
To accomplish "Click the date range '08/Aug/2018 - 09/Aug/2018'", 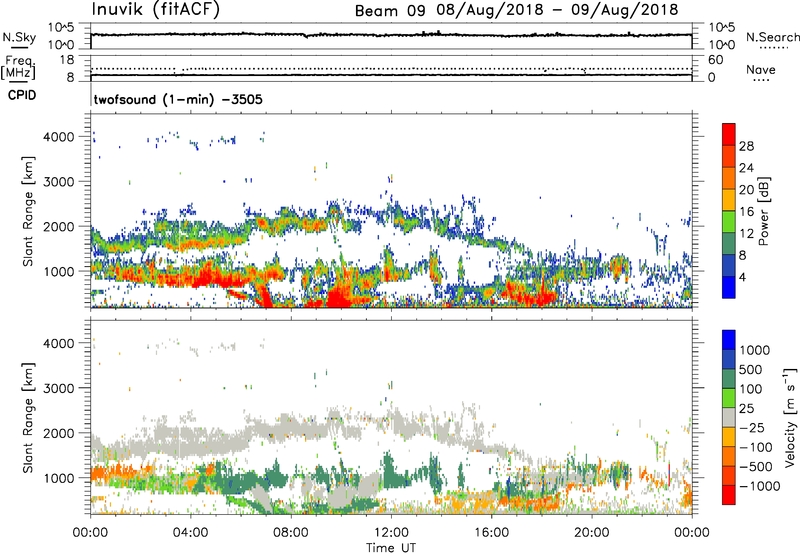I will coord(557,10).
